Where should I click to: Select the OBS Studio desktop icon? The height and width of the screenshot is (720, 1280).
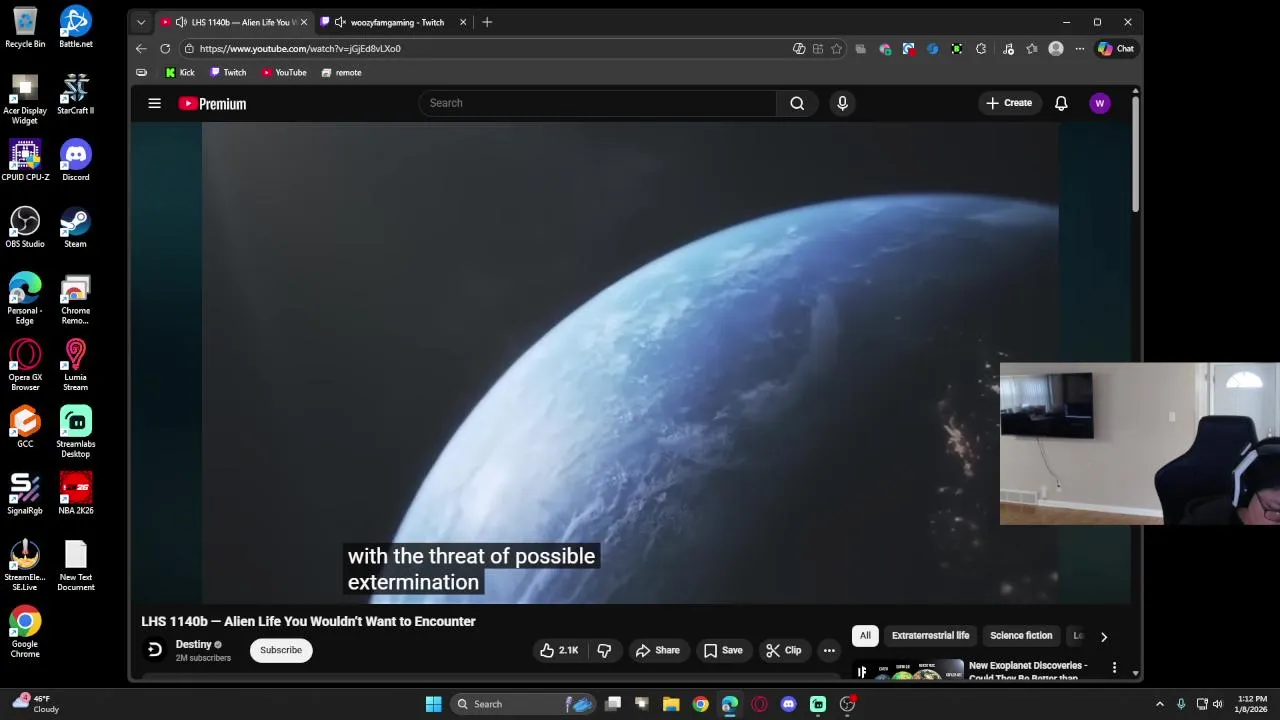pos(25,227)
